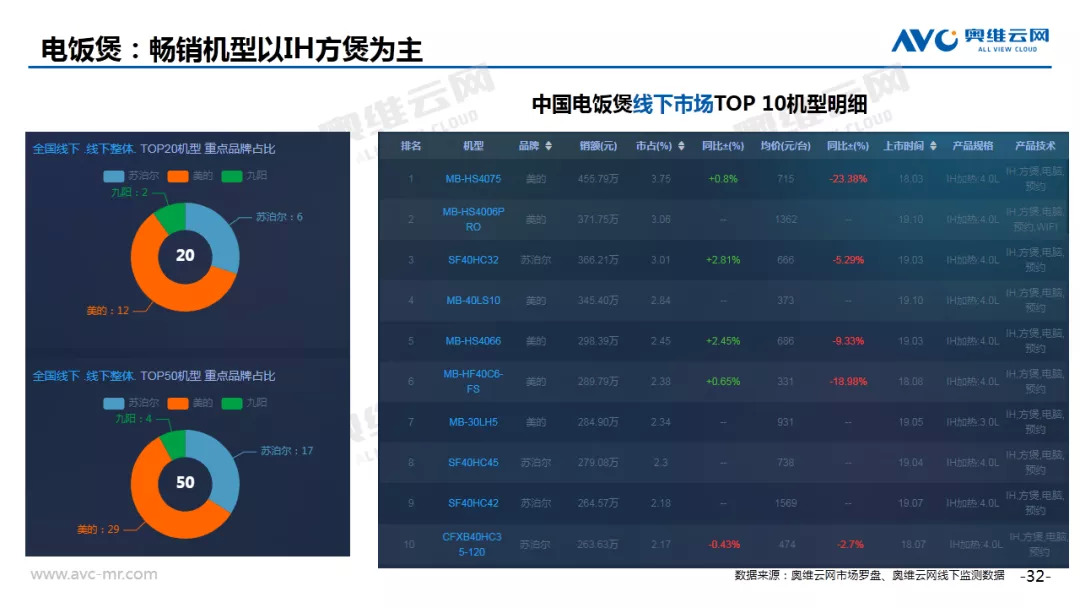The height and width of the screenshot is (608, 1080).
Task: Click sales value 264.57万
Action: click(x=598, y=503)
